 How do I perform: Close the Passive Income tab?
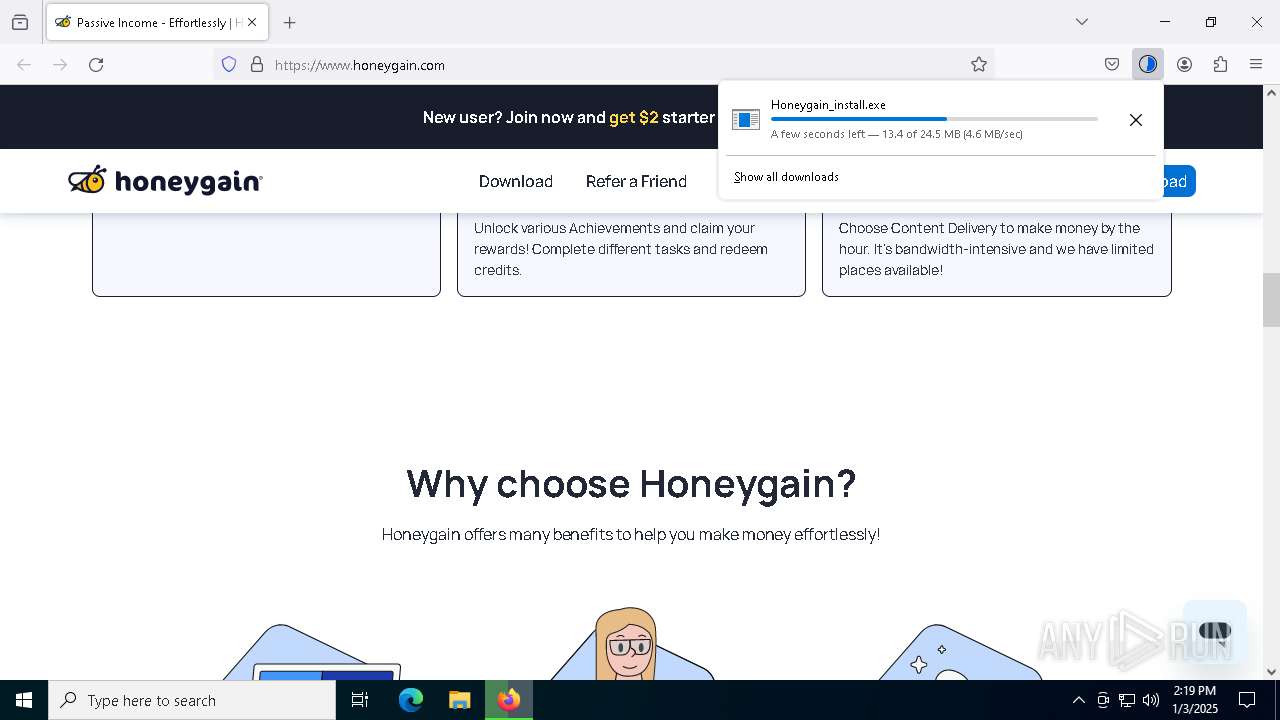[252, 22]
